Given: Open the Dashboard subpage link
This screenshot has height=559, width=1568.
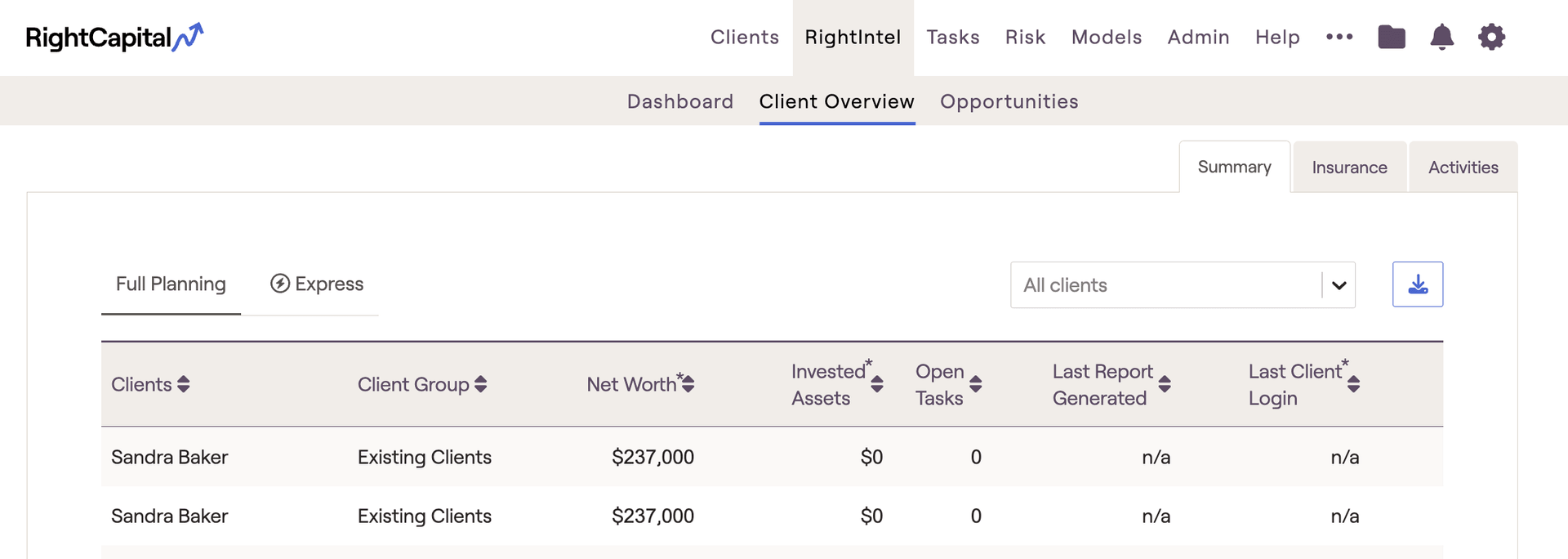Looking at the screenshot, I should click(x=680, y=101).
